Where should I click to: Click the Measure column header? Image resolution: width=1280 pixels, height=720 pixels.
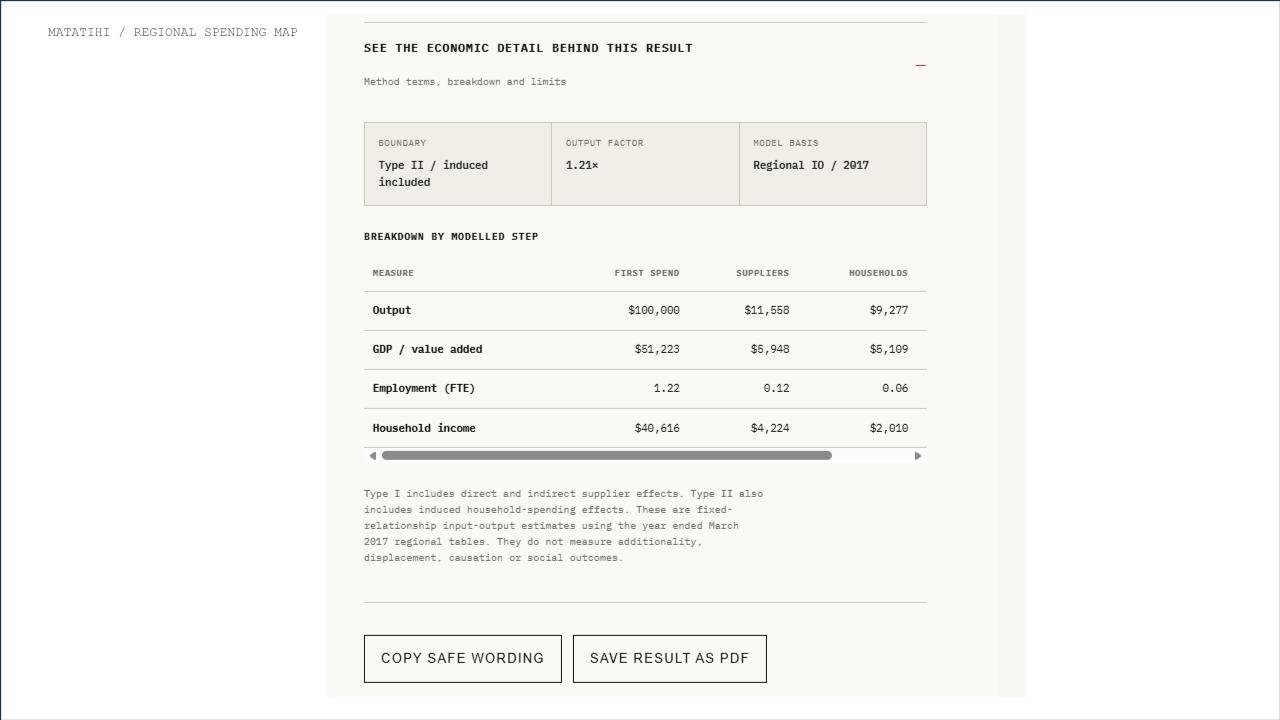393,273
